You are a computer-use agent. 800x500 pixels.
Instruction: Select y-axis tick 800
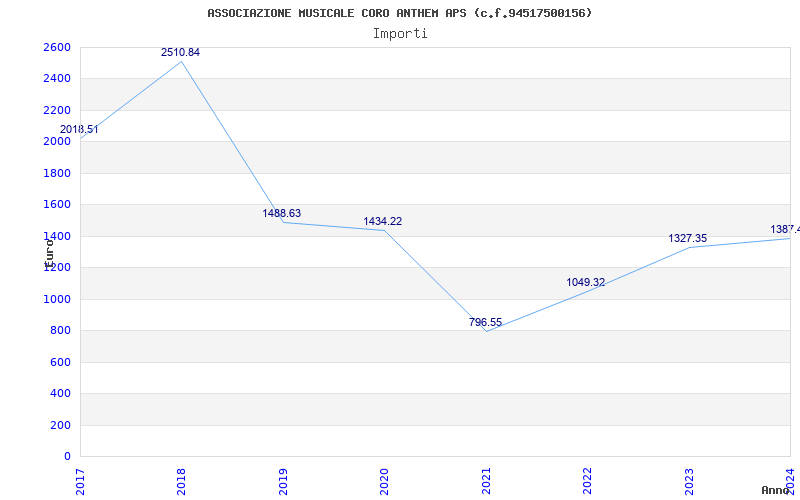[x=60, y=331]
